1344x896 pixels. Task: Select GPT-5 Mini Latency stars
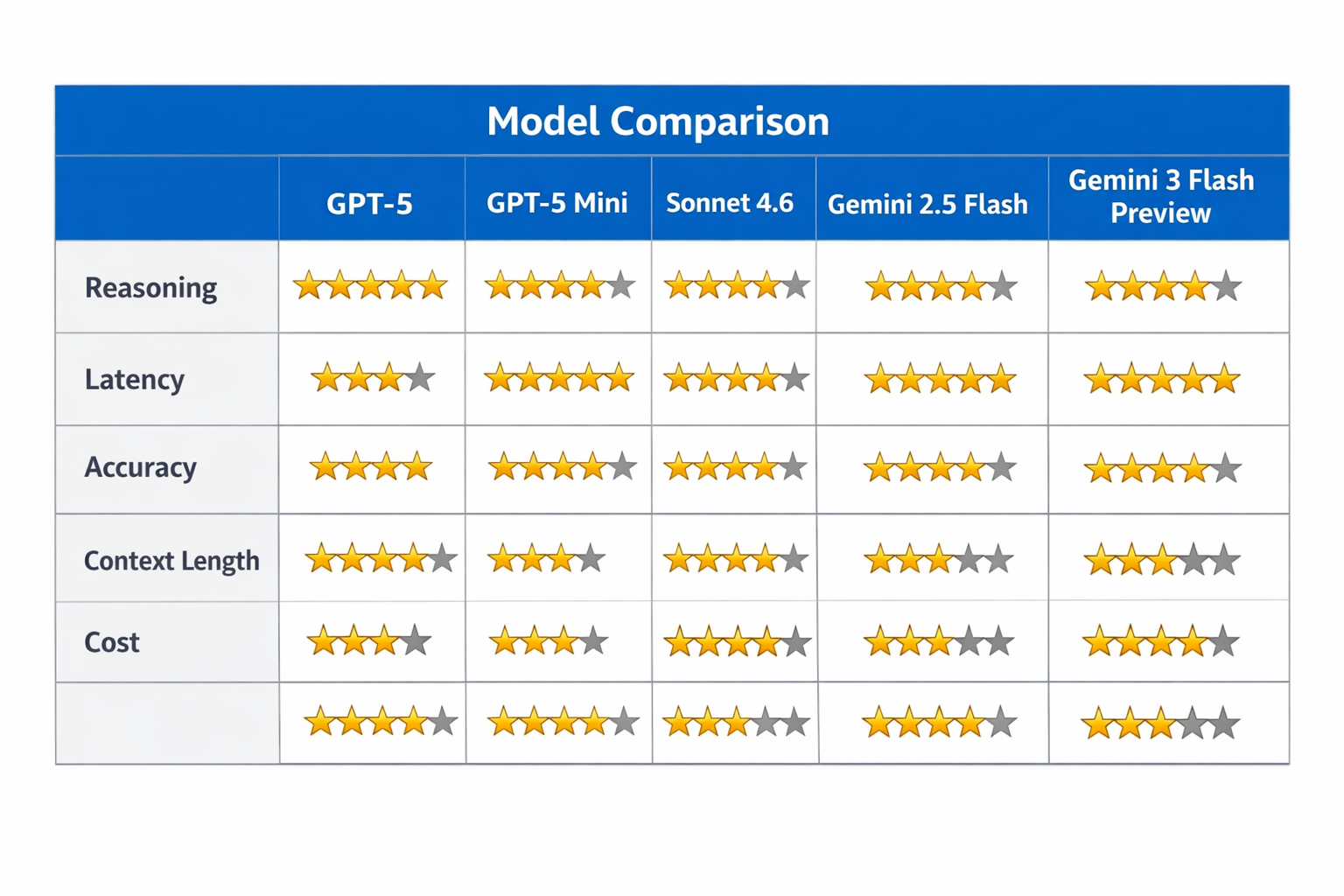[559, 378]
